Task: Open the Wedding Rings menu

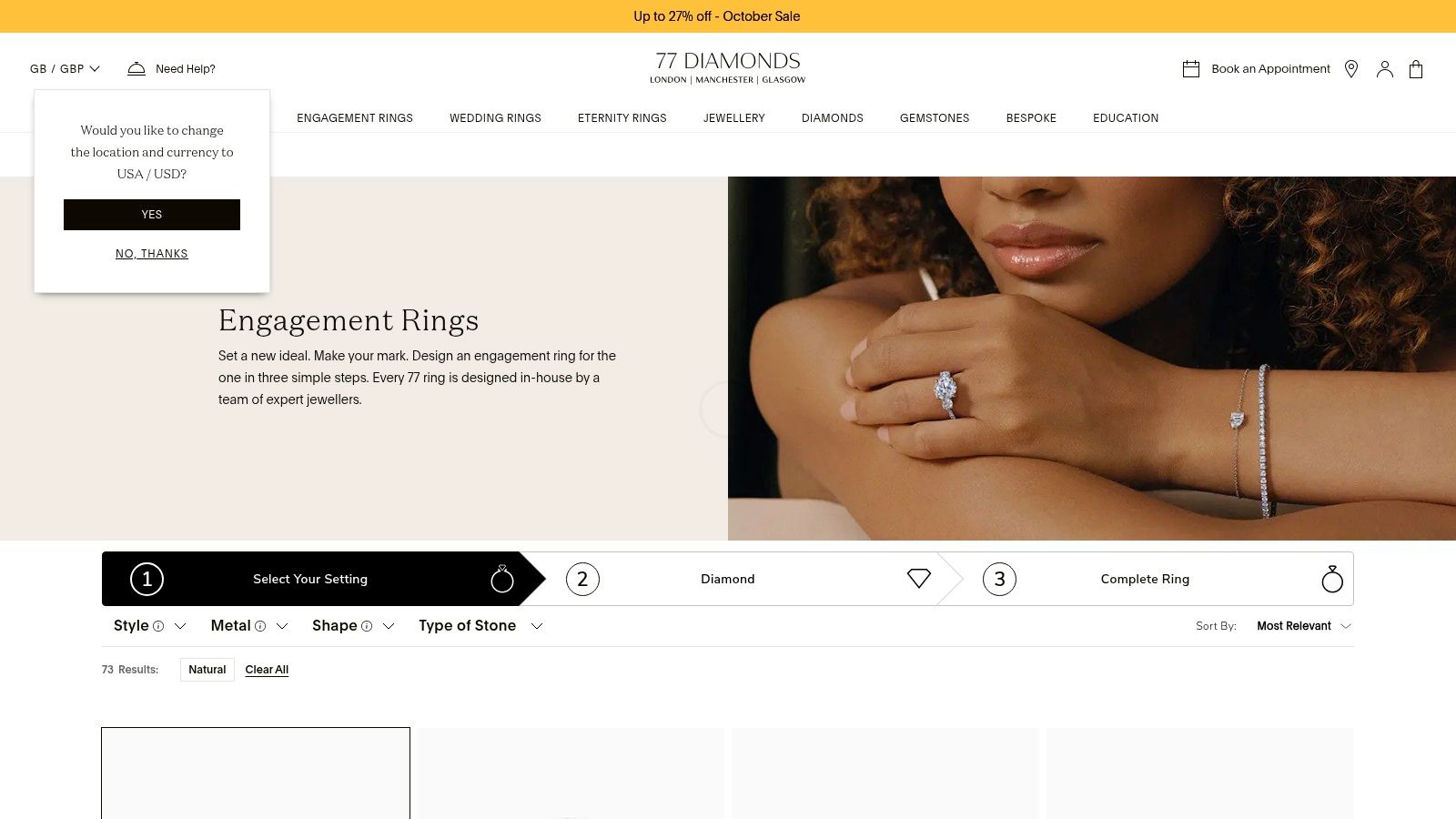Action: tap(495, 118)
